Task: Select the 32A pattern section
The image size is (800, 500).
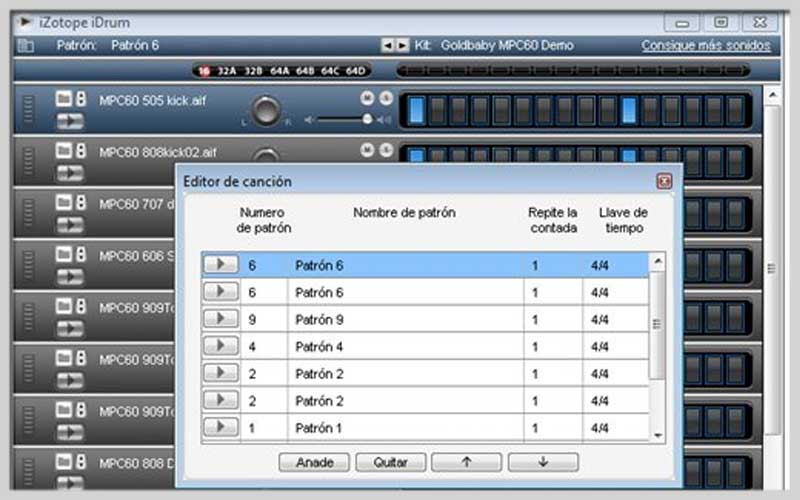Action: [x=227, y=71]
